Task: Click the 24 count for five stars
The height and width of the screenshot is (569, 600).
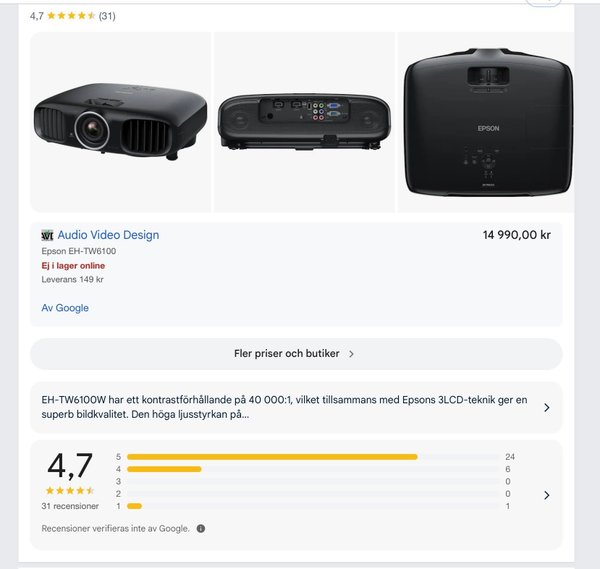Action: point(510,457)
